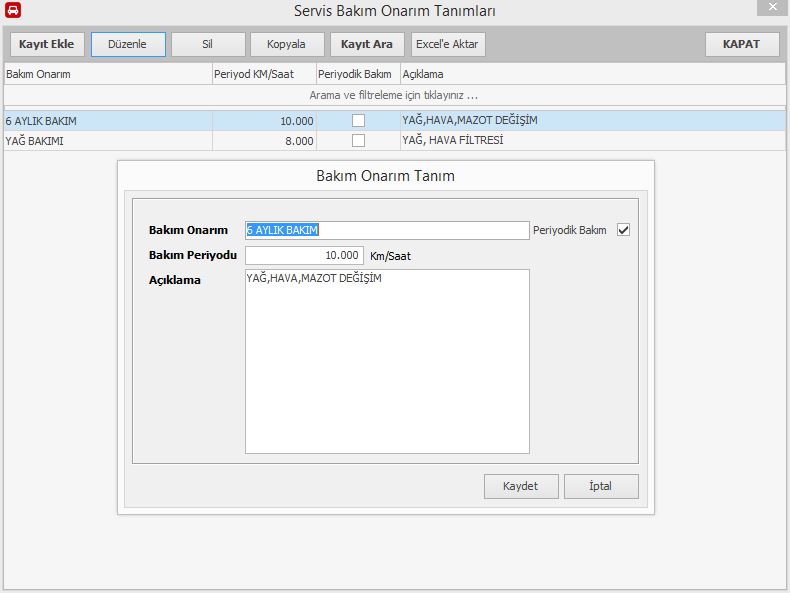Click the KAPAT button
The width and height of the screenshot is (790, 593).
[741, 44]
